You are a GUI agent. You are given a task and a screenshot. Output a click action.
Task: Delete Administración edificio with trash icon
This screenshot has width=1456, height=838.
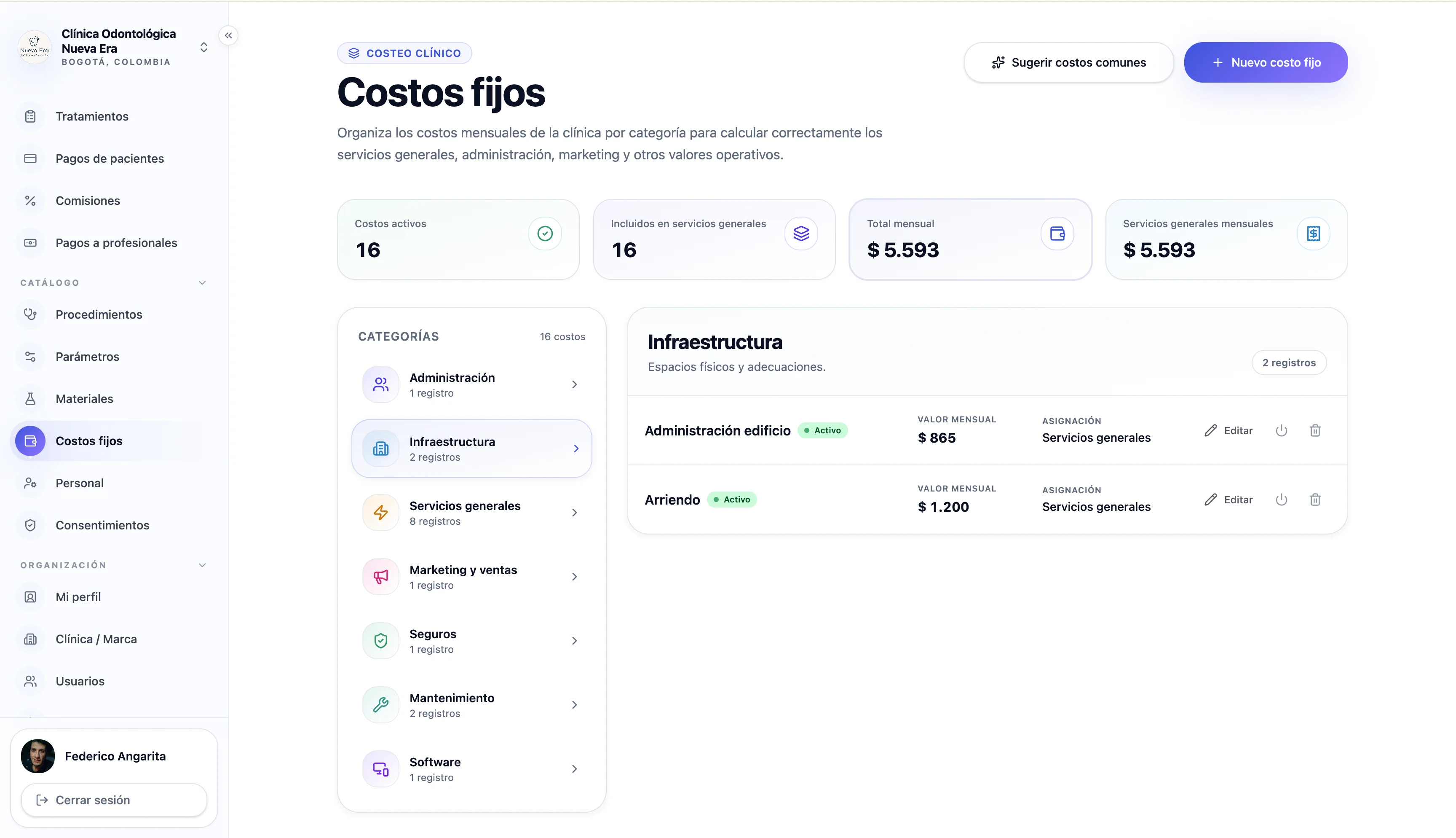click(1315, 430)
